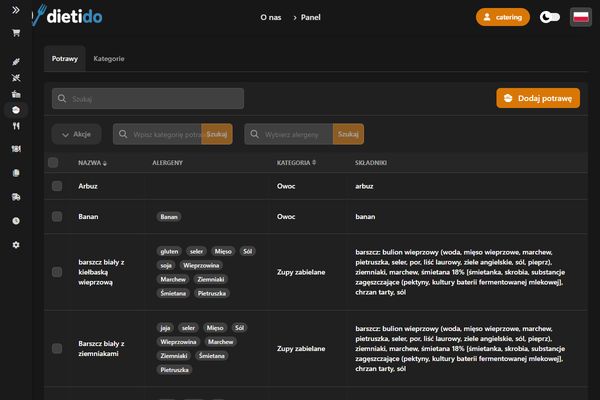Check the Banan row checkbox

coord(57,216)
